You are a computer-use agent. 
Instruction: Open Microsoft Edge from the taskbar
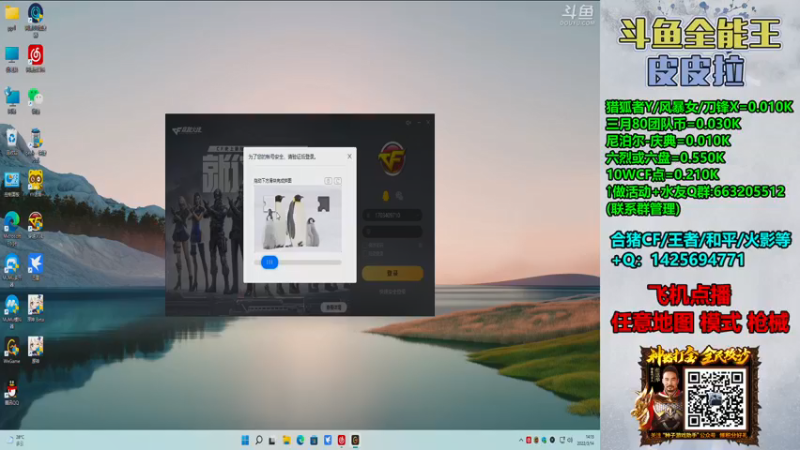(x=300, y=440)
